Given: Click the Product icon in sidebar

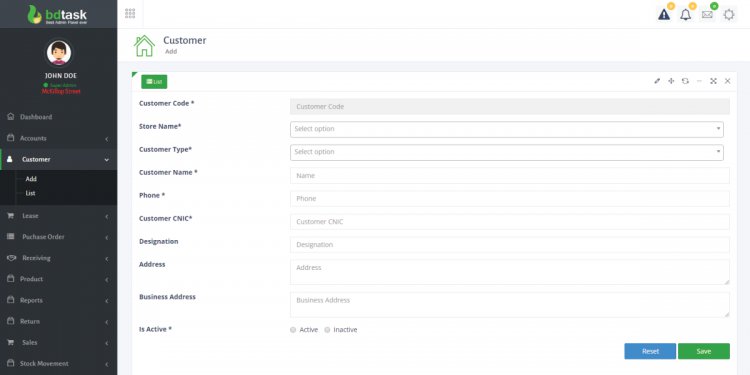Looking at the screenshot, I should point(11,279).
